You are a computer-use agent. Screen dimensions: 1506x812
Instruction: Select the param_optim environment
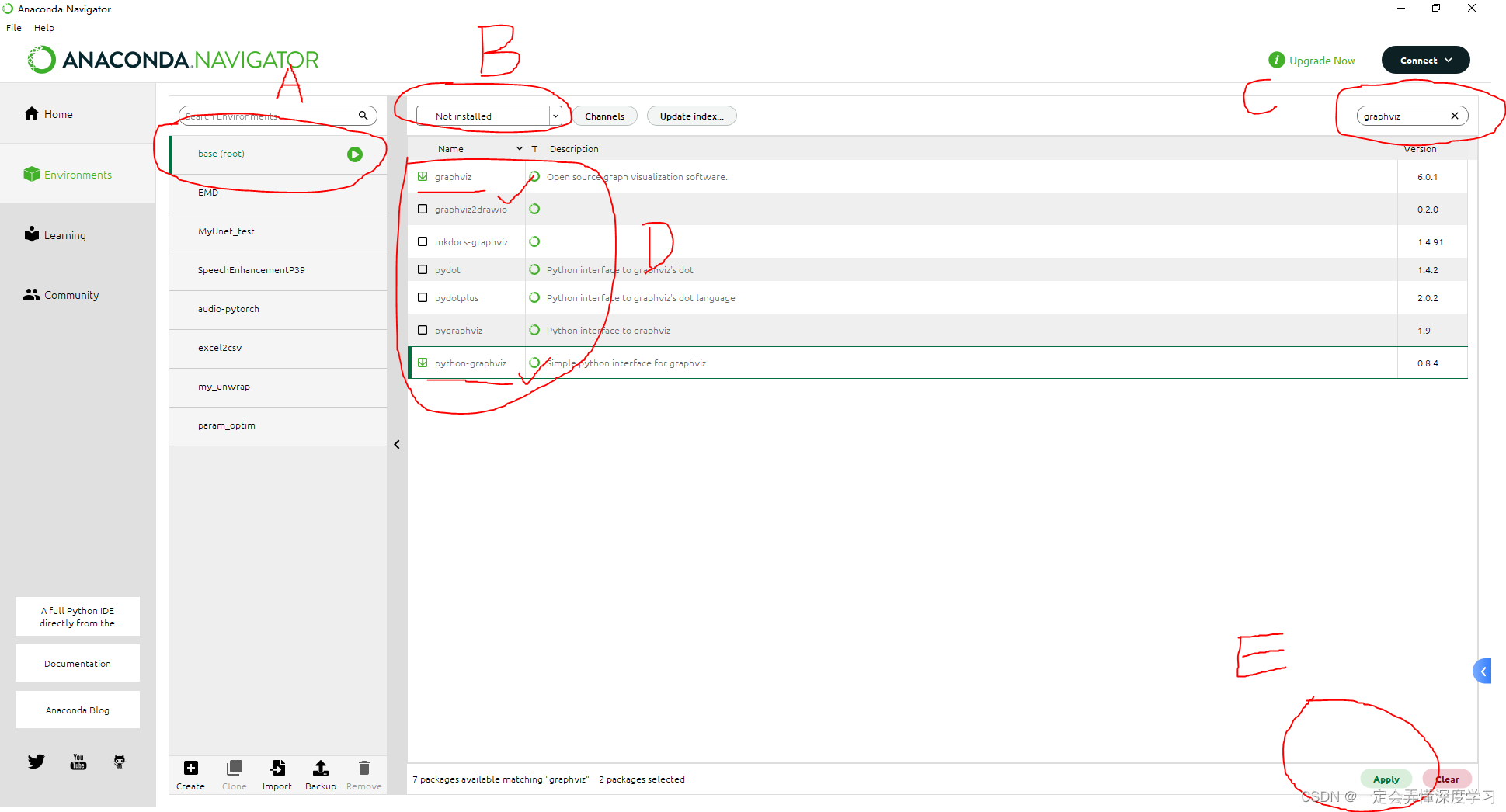278,426
